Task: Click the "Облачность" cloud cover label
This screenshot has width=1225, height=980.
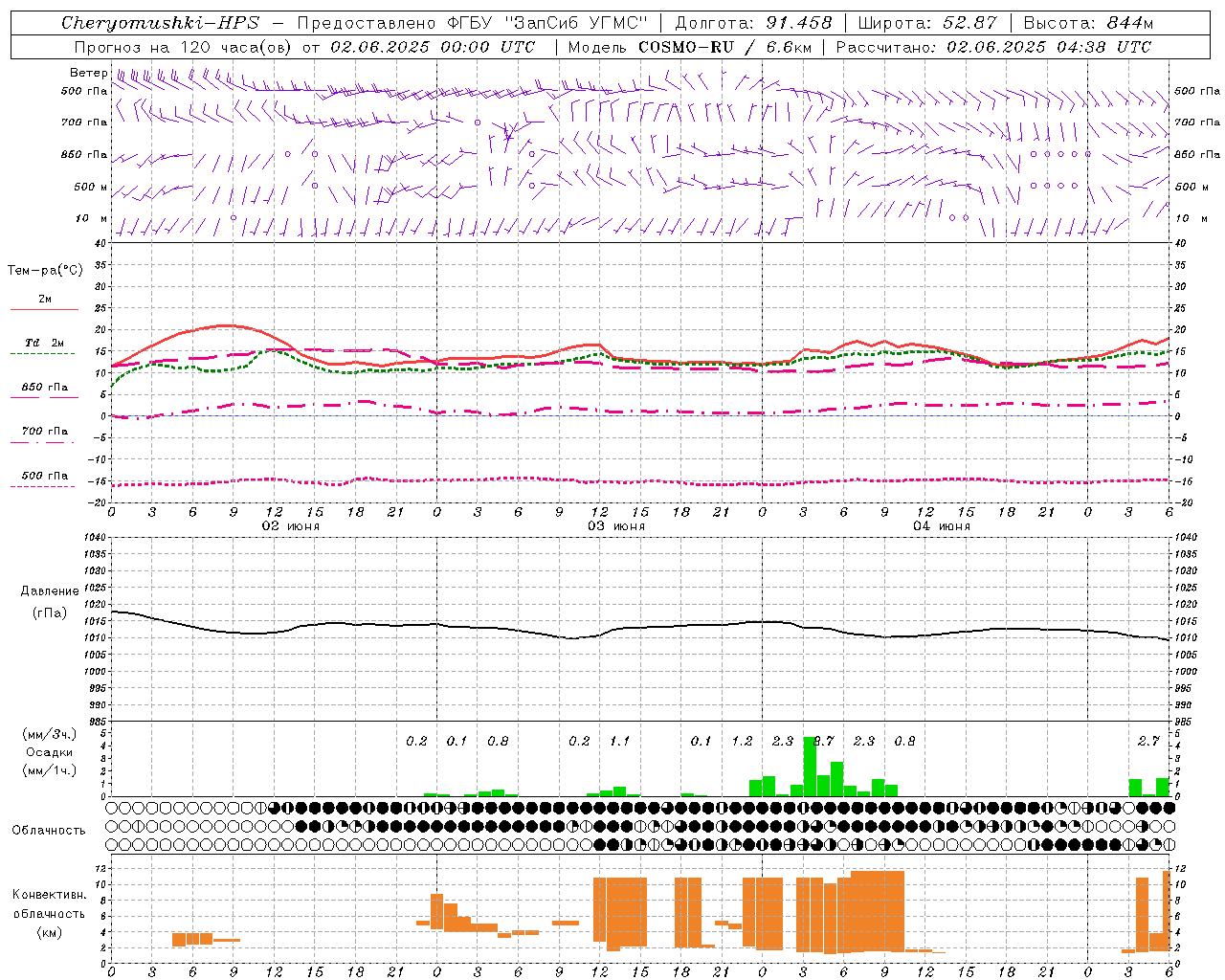Action: [x=49, y=831]
